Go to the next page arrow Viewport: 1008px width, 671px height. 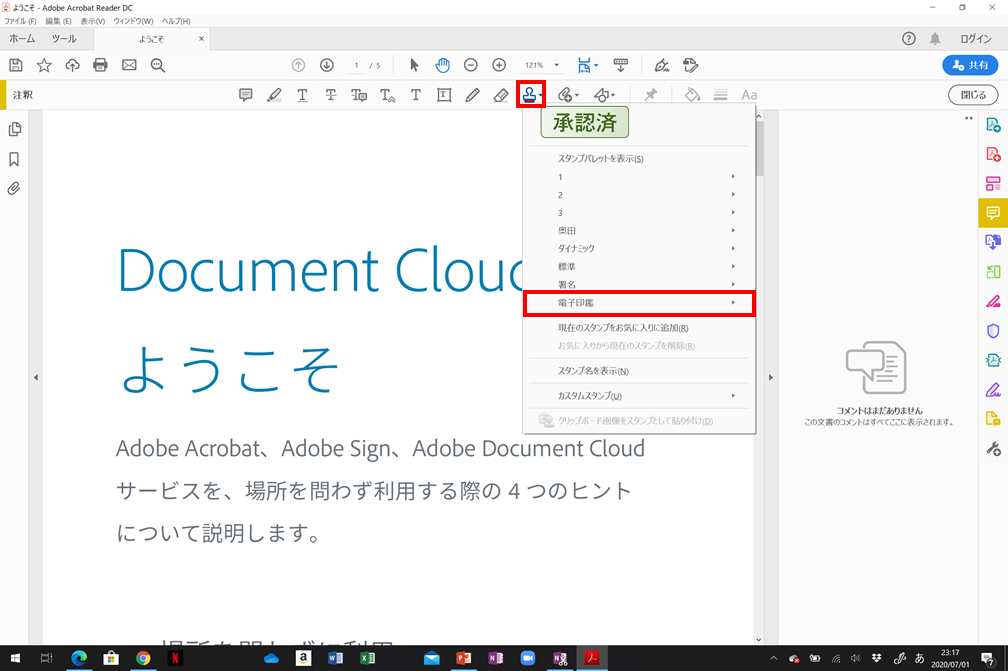(327, 65)
